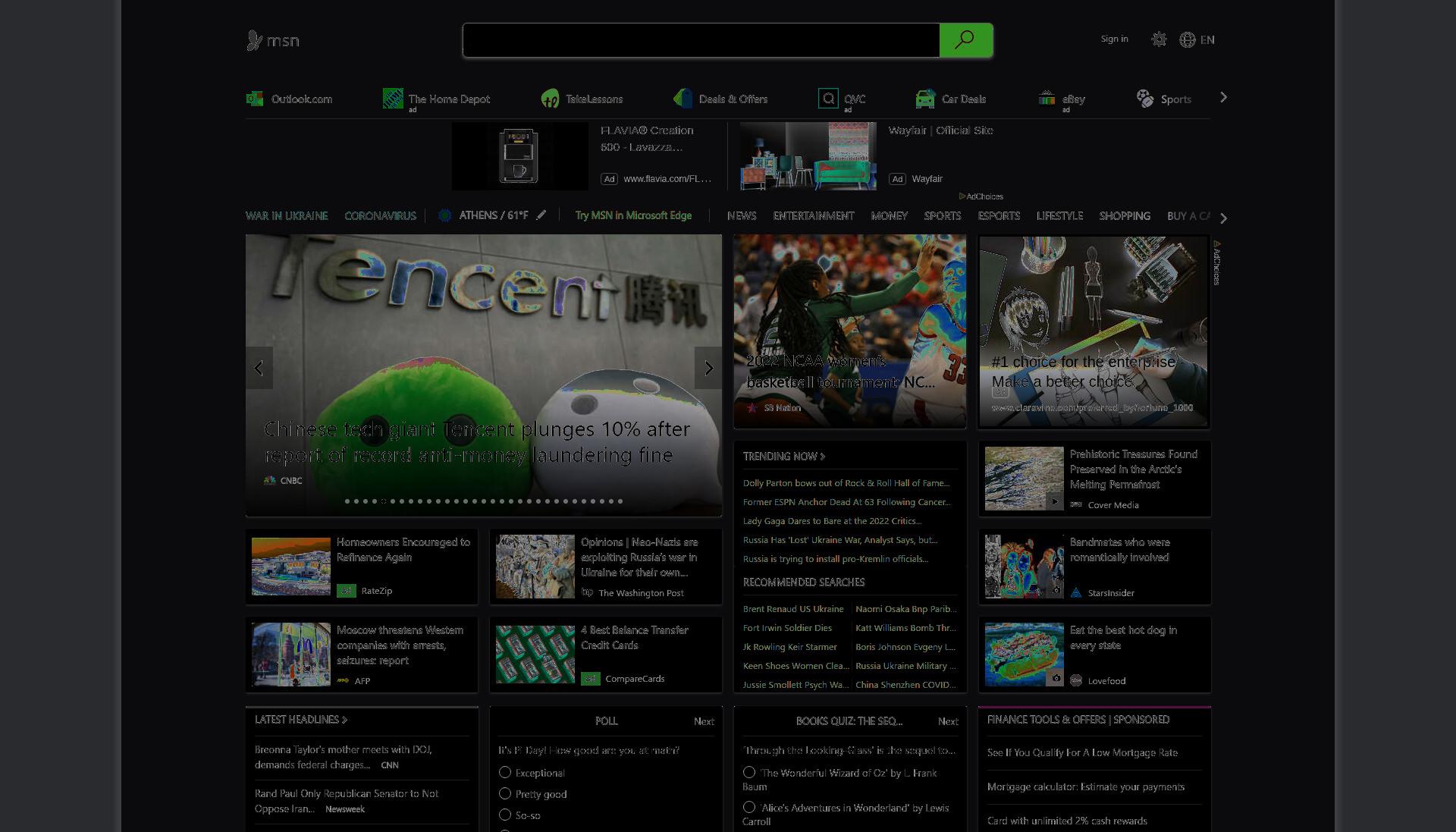Open The Home Depot shortcut icon
The width and height of the screenshot is (1456, 832).
point(393,99)
